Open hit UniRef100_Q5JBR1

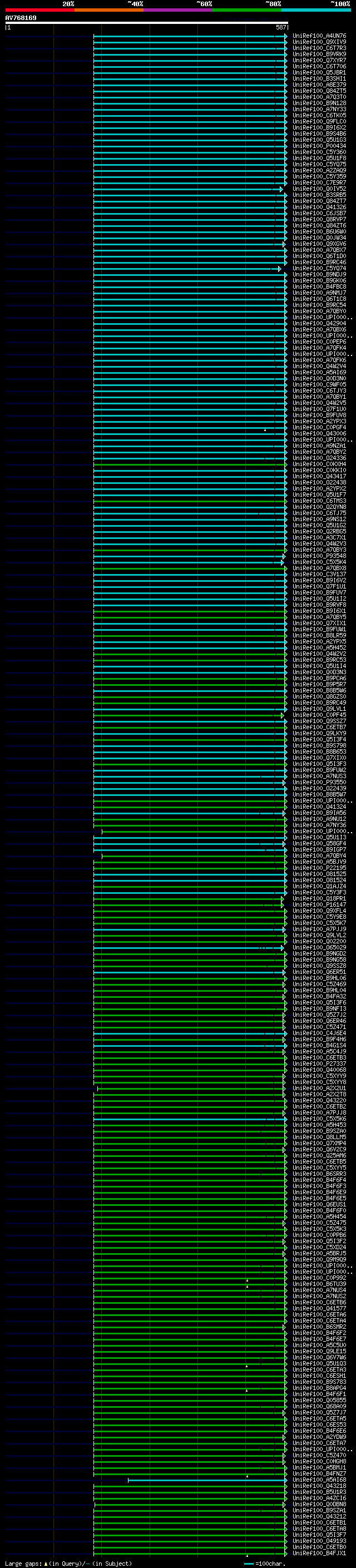tap(319, 72)
